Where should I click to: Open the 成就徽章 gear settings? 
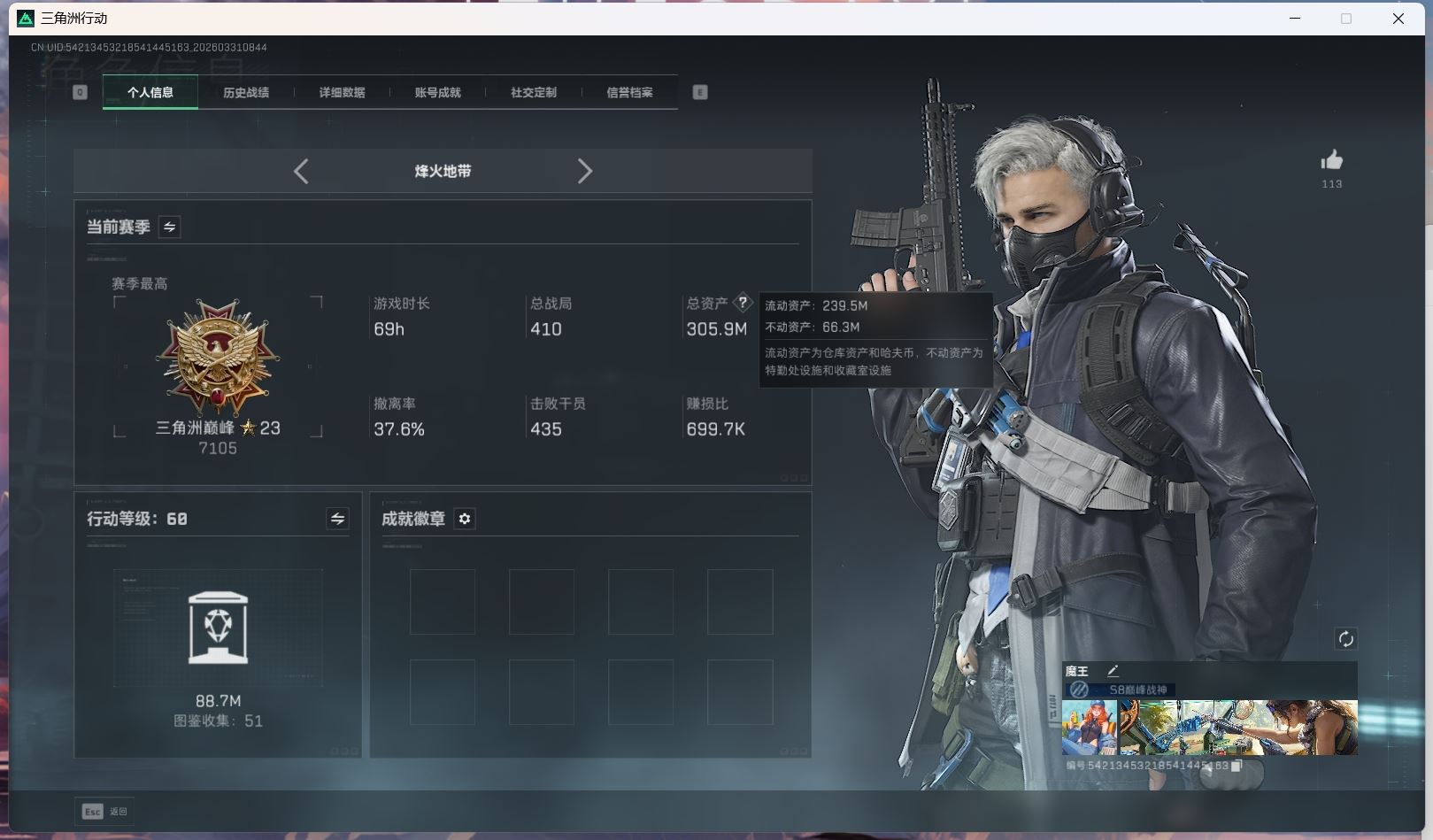[465, 519]
